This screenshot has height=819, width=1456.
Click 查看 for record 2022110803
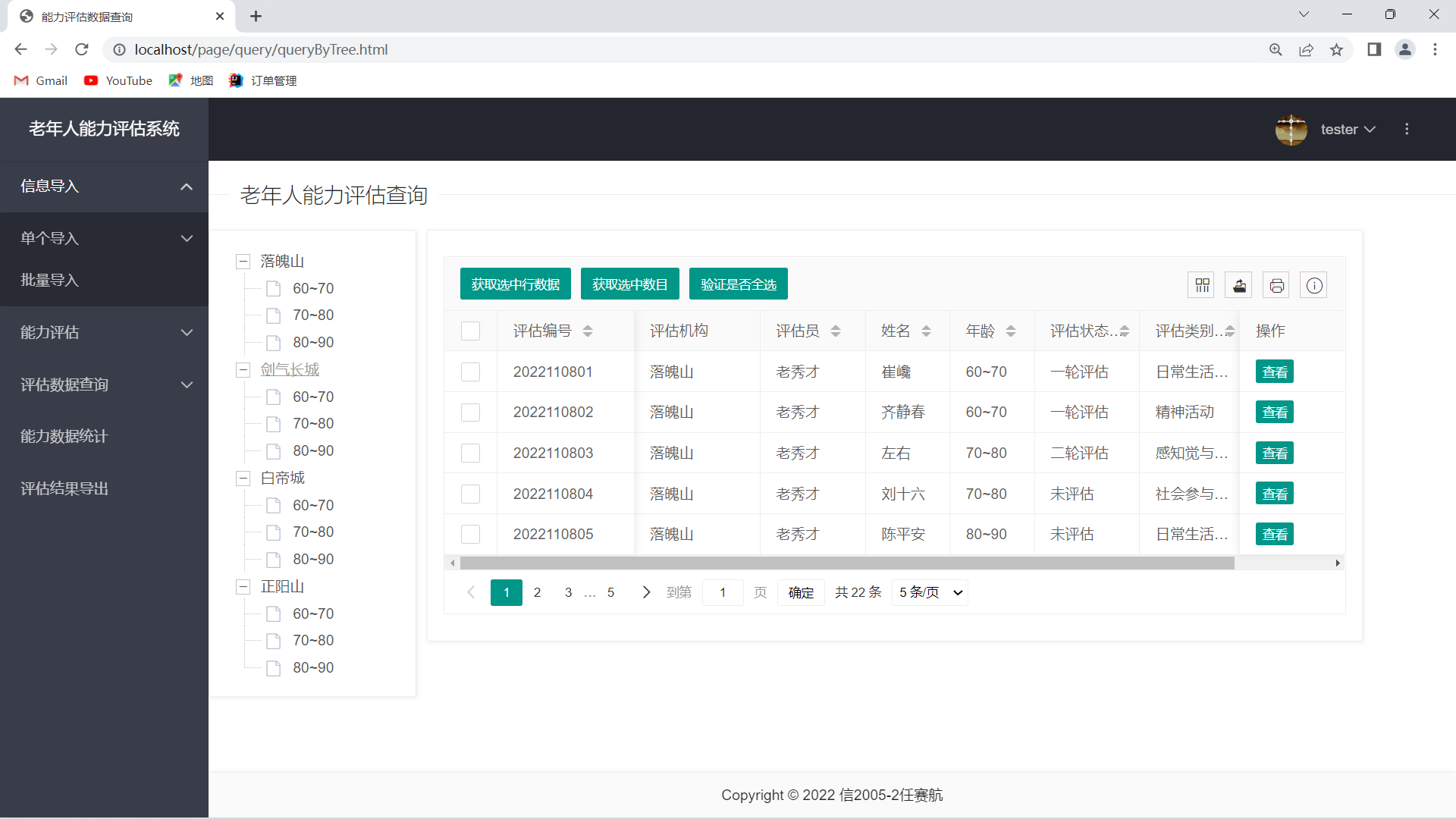[1274, 453]
